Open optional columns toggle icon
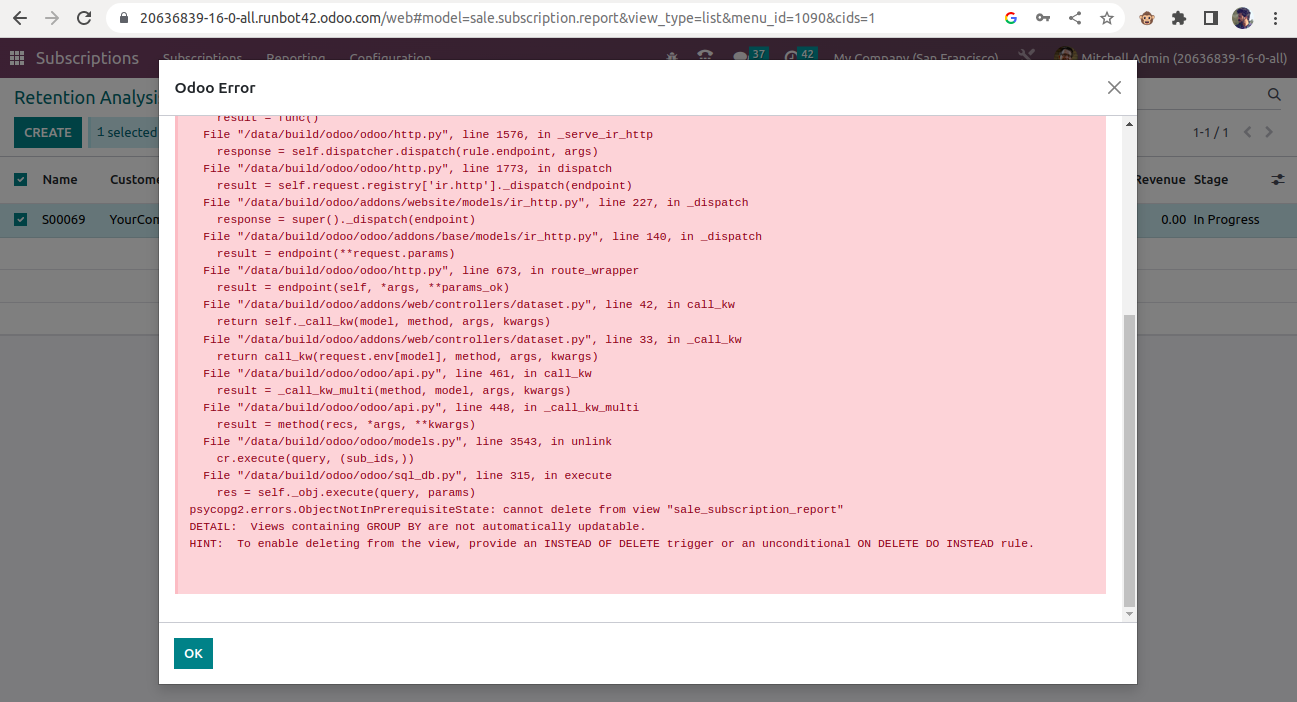The image size is (1297, 702). 1277,180
